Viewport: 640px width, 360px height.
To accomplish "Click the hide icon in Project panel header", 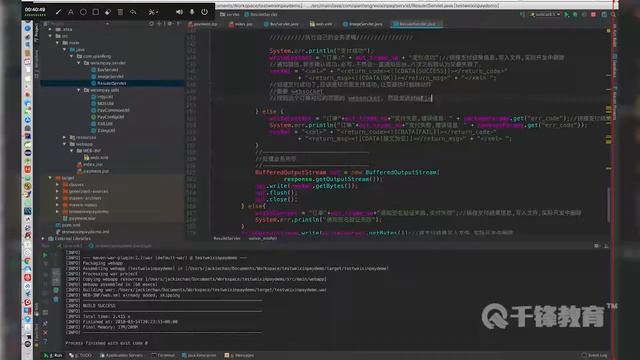I will coord(178,24).
